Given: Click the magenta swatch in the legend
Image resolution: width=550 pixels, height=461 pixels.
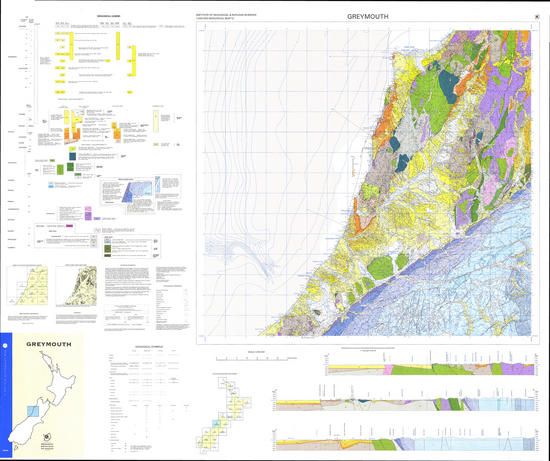Looking at the screenshot, I should [69, 226].
